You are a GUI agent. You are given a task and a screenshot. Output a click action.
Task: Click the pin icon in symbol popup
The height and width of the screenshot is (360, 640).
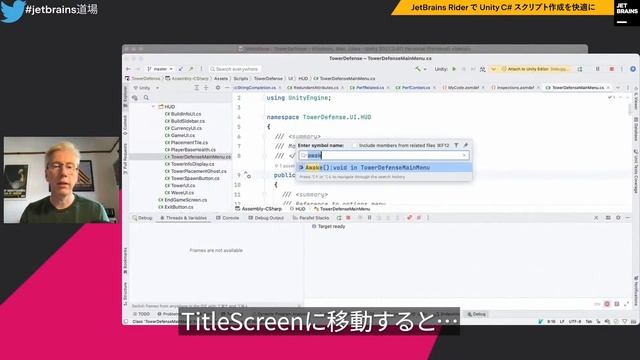coord(465,145)
